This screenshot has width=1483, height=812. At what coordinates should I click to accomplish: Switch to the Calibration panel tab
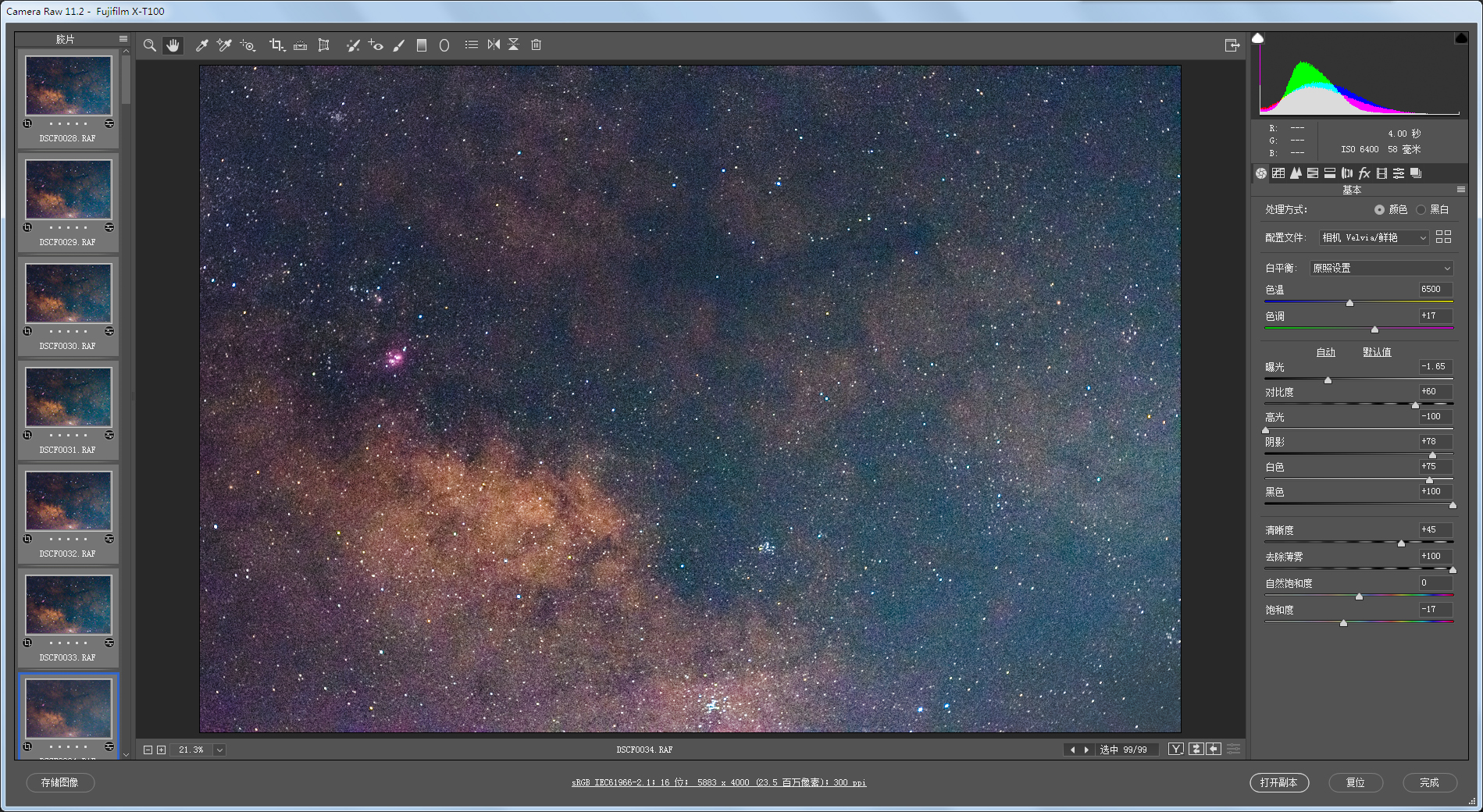(1381, 173)
